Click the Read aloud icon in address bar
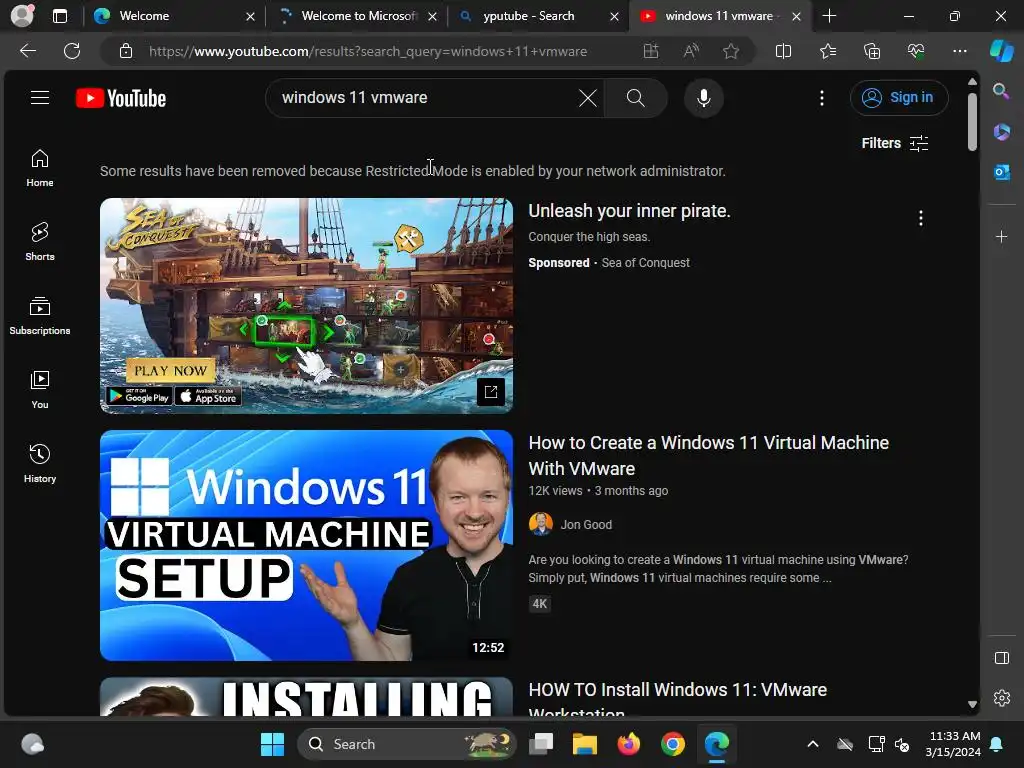Image resolution: width=1024 pixels, height=768 pixels. coord(691,51)
